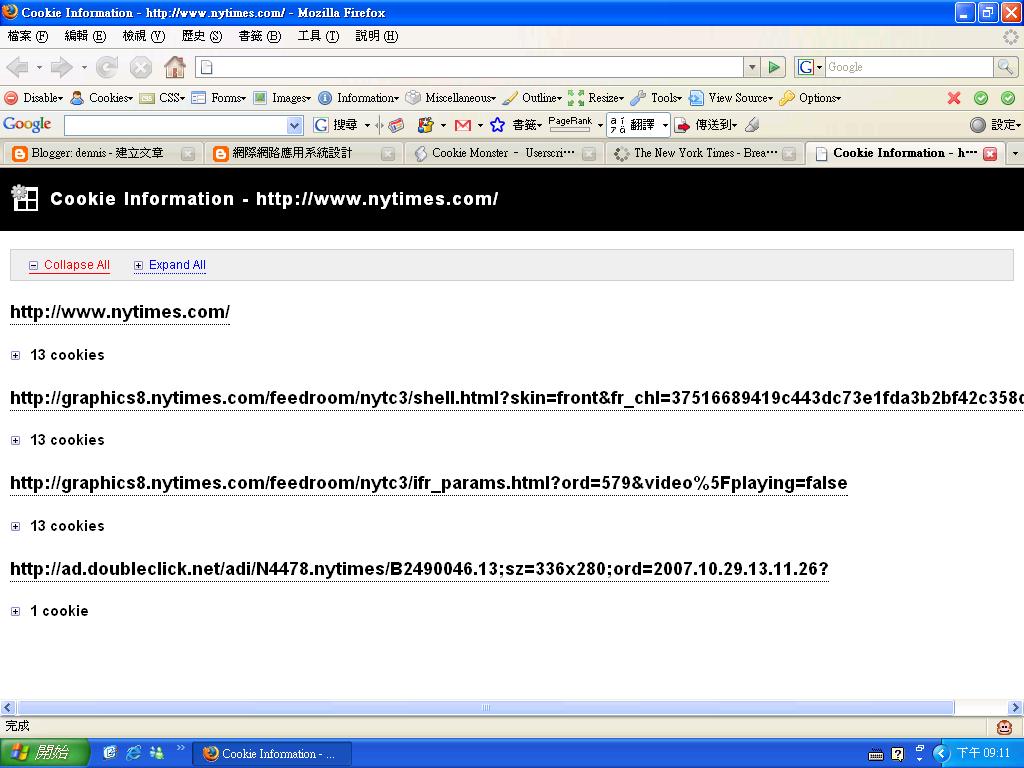
Task: Open the http://www.nytimes.com/ heading link
Action: [x=120, y=312]
